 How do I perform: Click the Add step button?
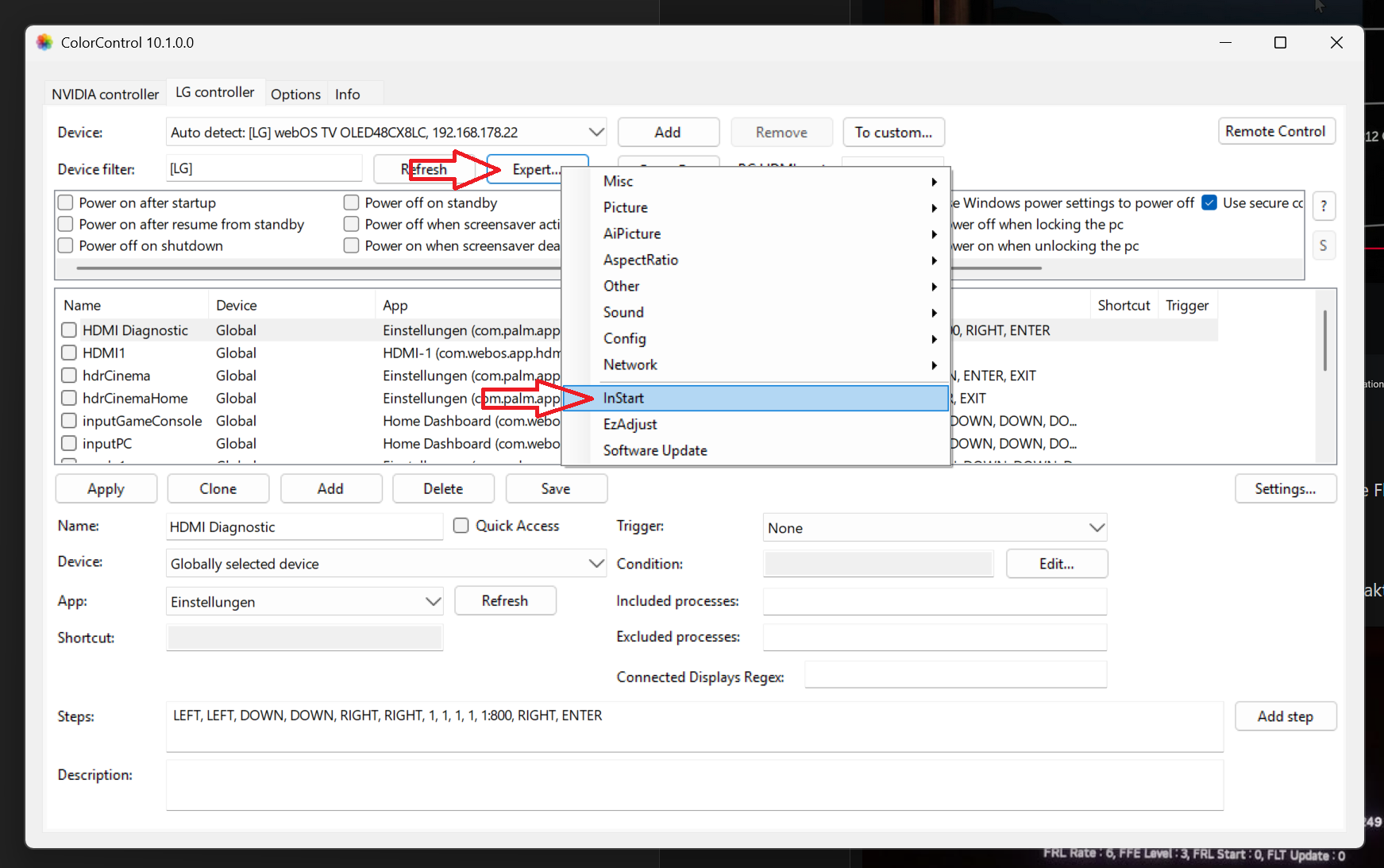pyautogui.click(x=1286, y=716)
